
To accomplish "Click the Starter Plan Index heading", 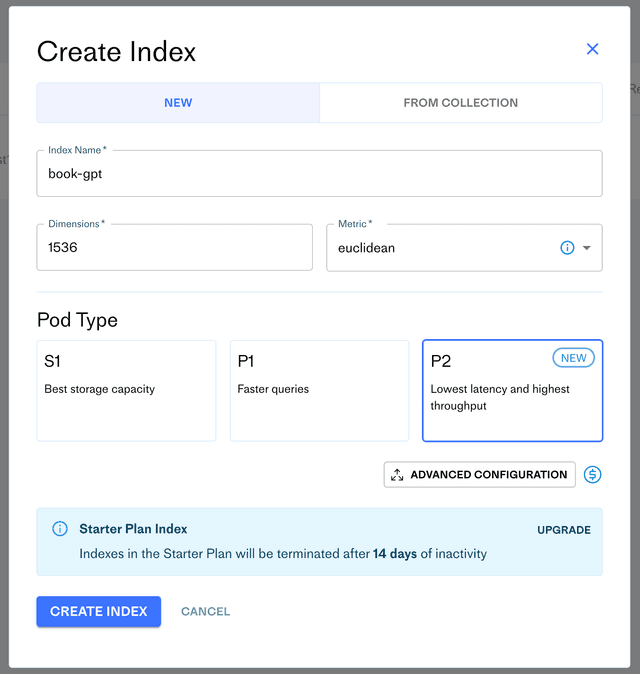I will pos(133,529).
